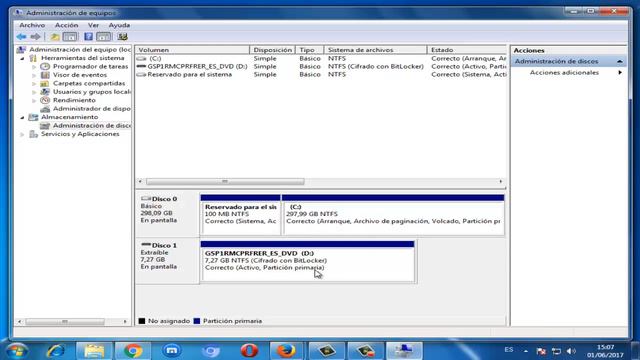
Task: Collapse the Almacenamiento node
Action: pos(22,118)
